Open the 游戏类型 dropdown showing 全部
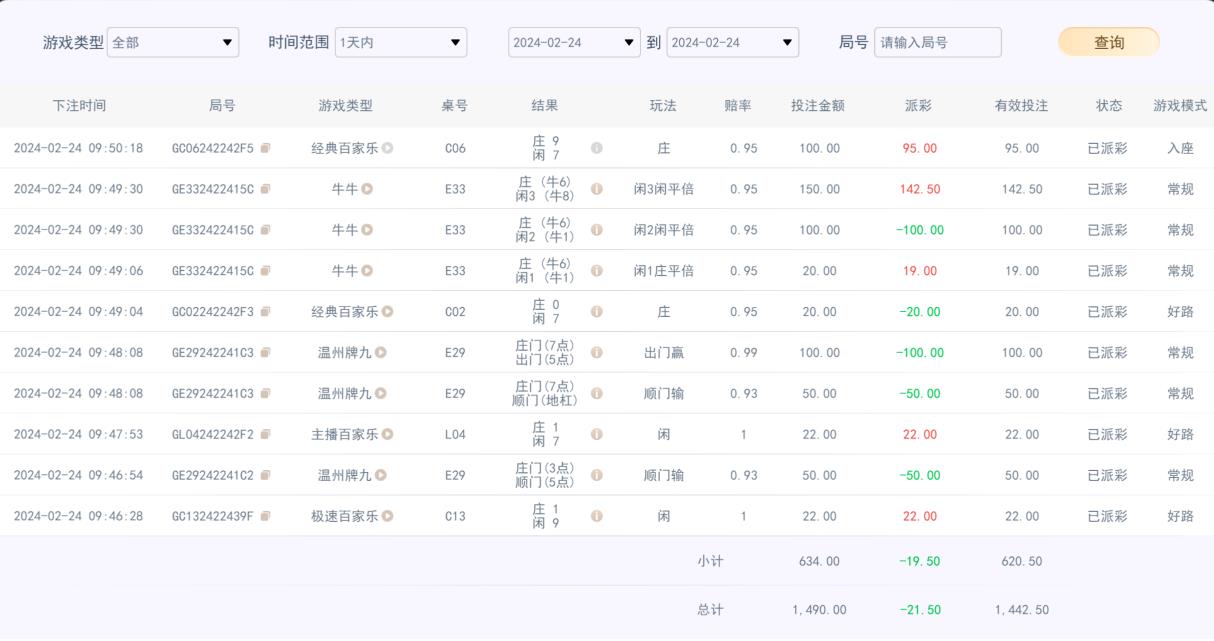The image size is (1214, 641). [173, 42]
